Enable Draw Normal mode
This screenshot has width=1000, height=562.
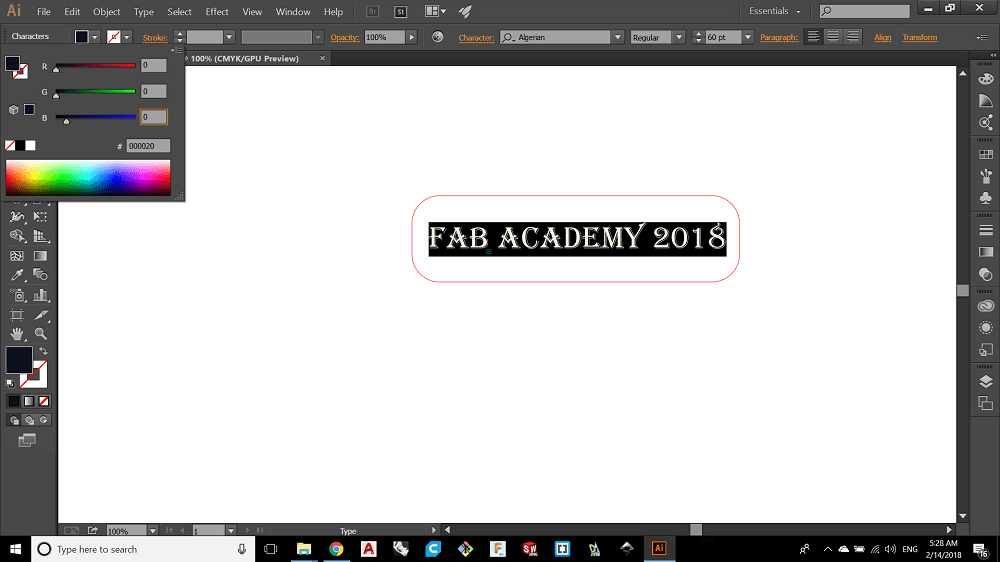pyautogui.click(x=14, y=420)
